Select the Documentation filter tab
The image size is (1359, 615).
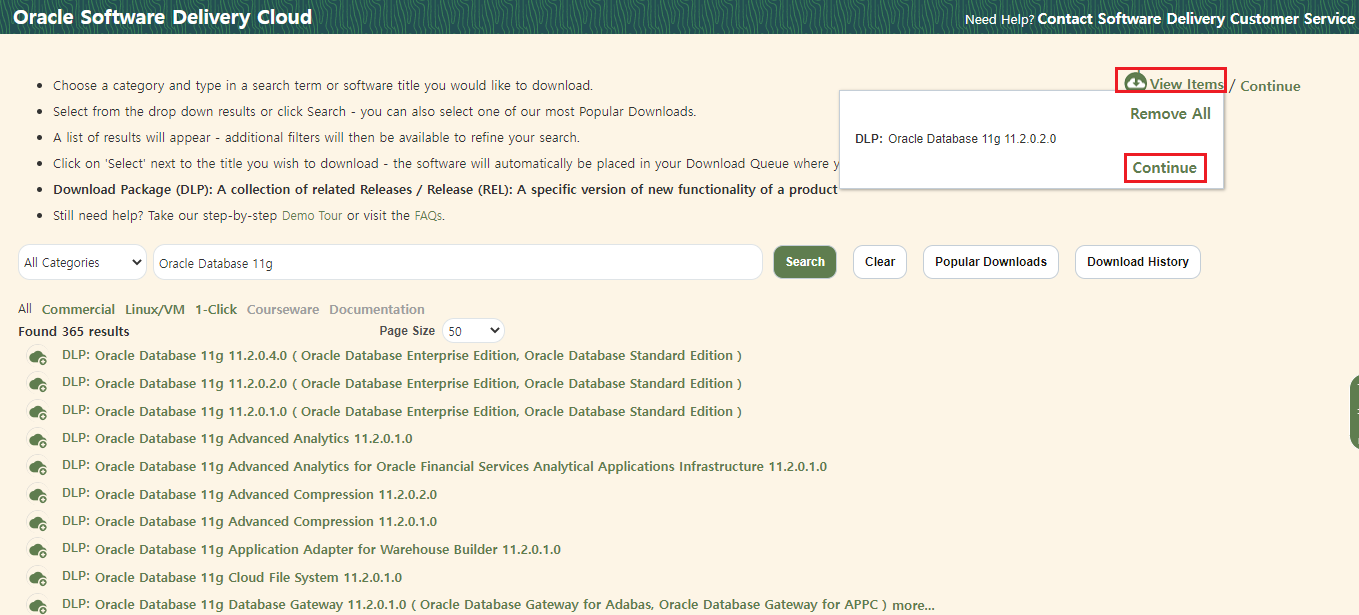click(x=377, y=310)
